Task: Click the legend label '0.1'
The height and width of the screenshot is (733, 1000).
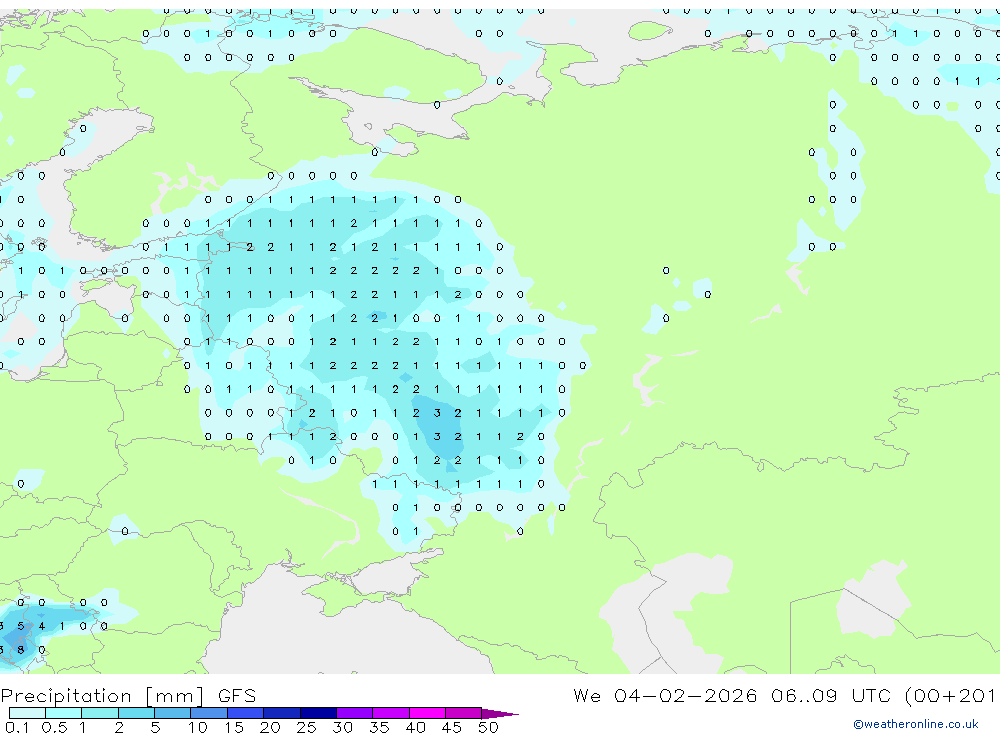Action: [x=17, y=727]
